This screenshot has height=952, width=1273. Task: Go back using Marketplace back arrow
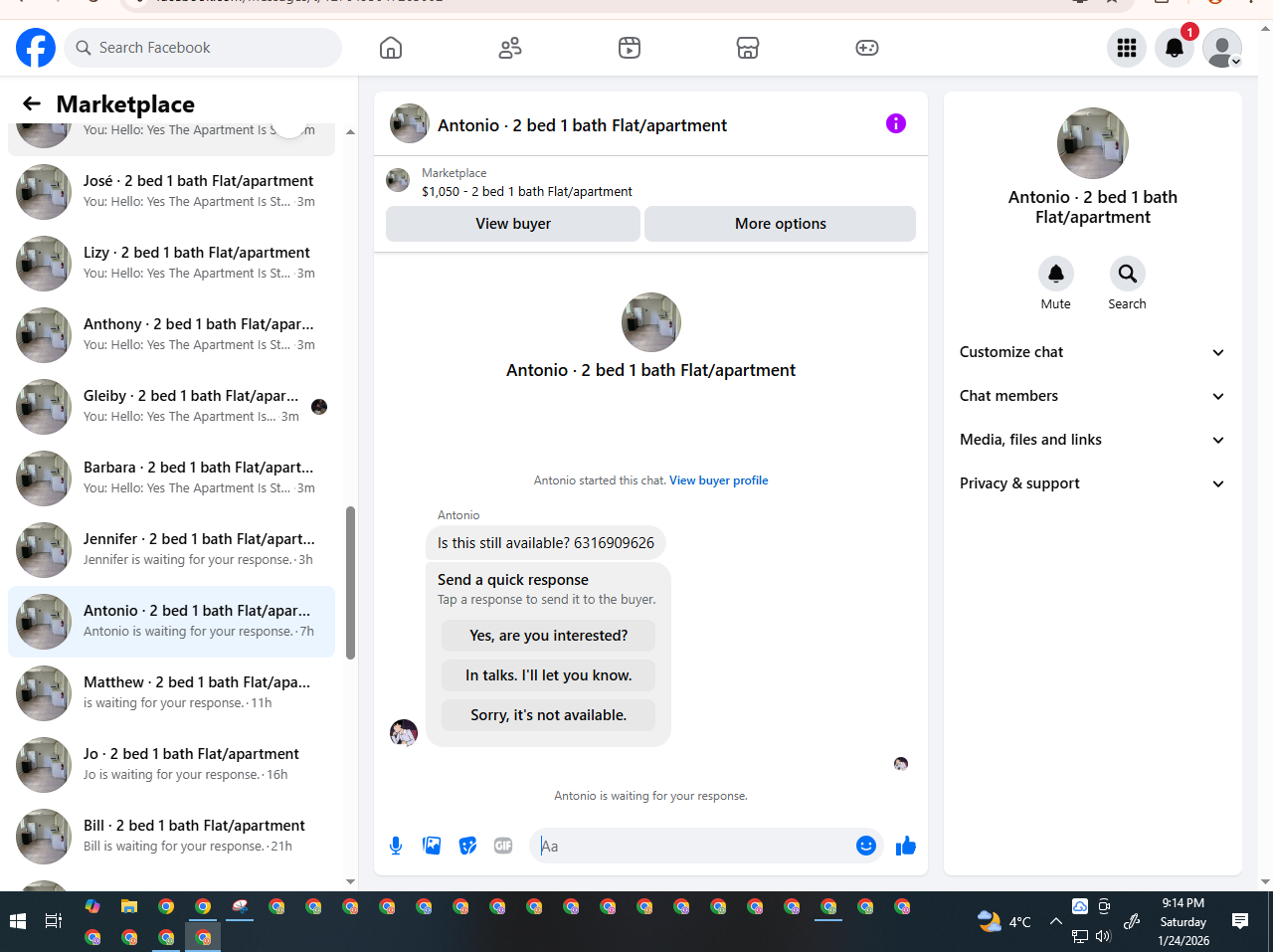click(x=32, y=103)
